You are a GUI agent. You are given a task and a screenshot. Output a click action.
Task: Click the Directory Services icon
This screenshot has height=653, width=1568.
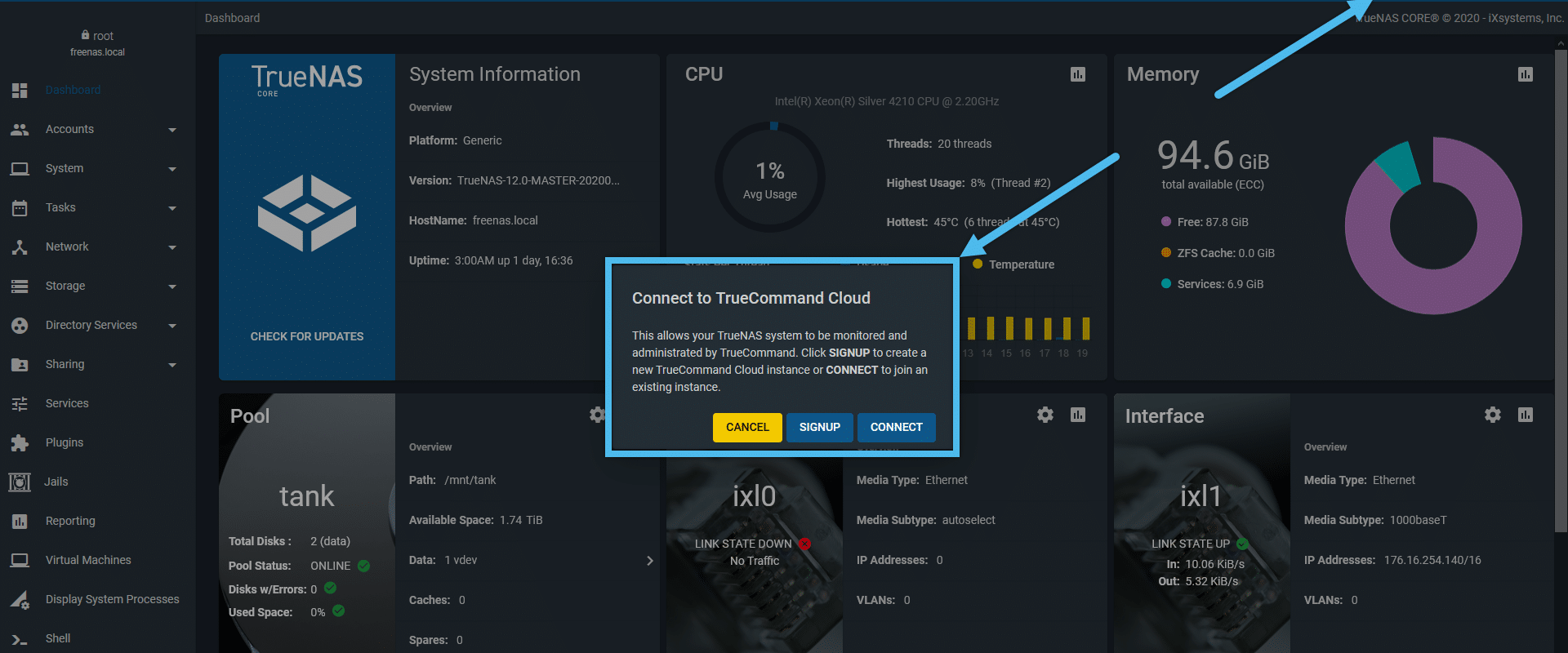[x=20, y=325]
